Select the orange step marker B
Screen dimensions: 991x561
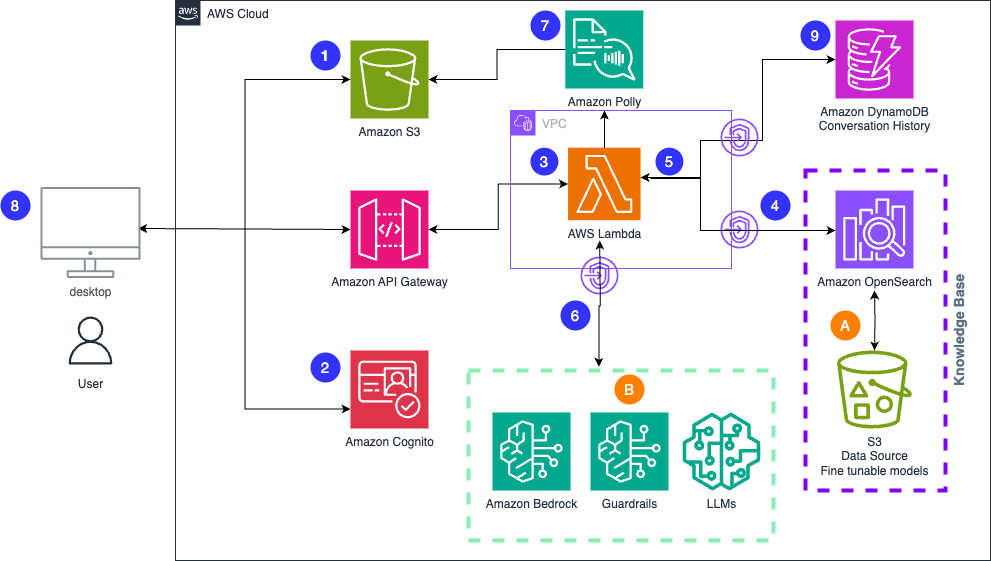(x=629, y=390)
